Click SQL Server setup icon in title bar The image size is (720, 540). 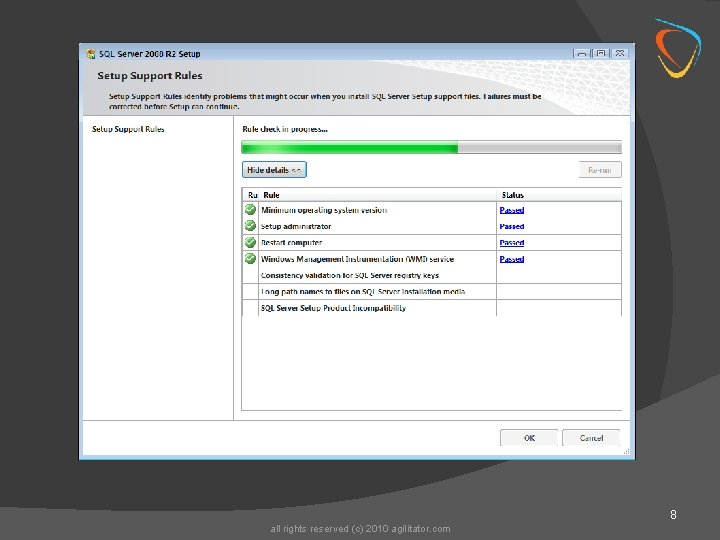[91, 54]
